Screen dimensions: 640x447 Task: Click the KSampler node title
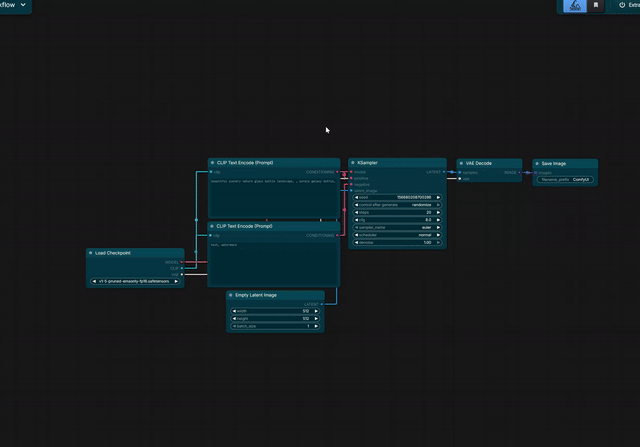[x=367, y=163]
